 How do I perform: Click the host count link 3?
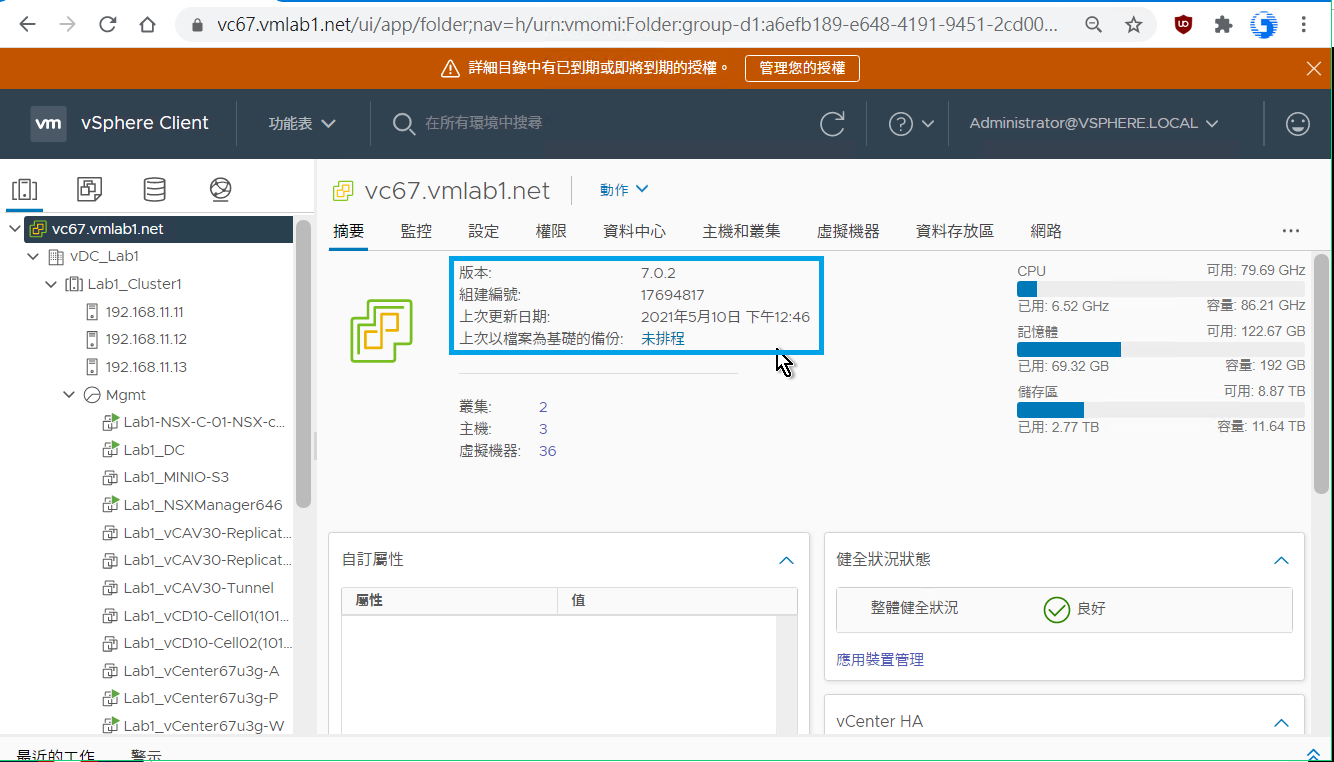click(x=543, y=429)
